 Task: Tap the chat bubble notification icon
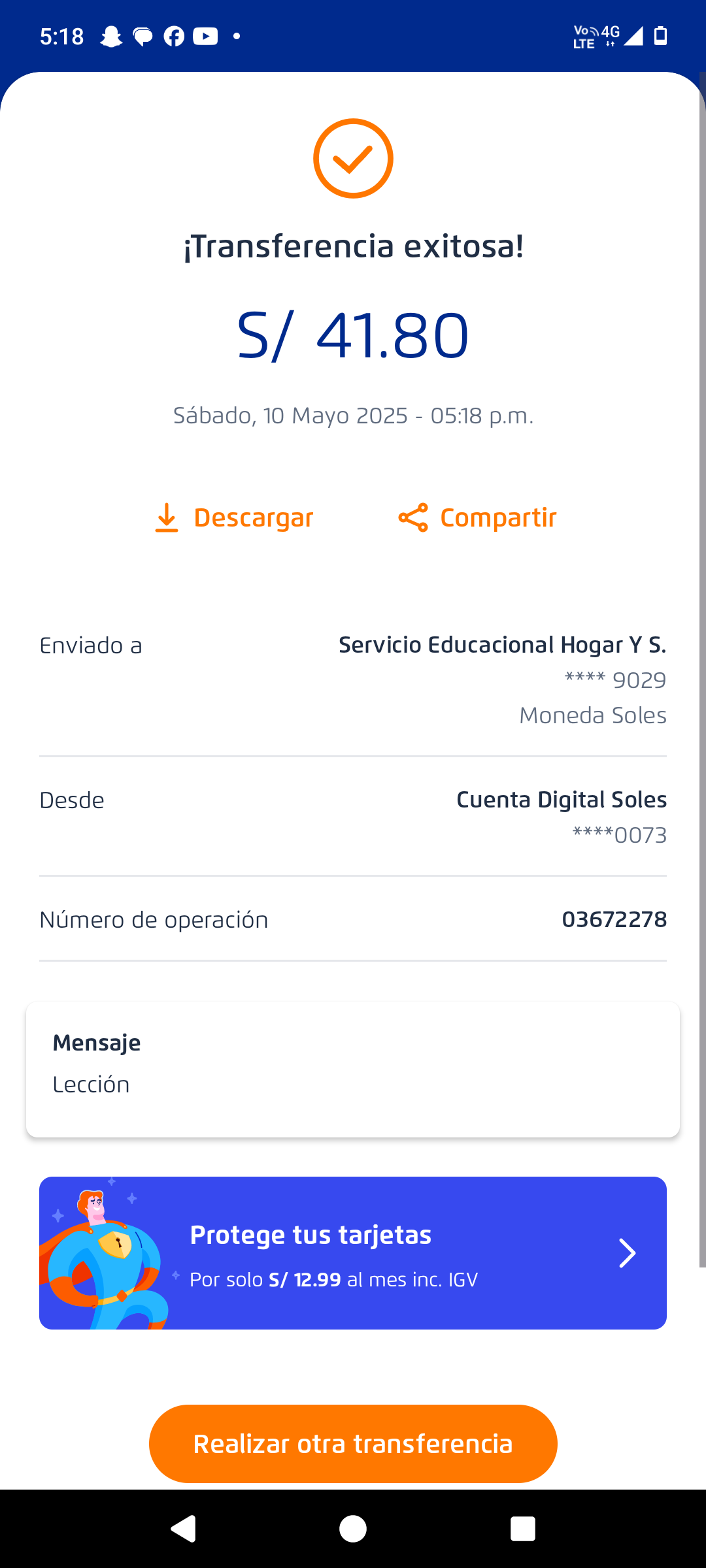click(x=143, y=37)
